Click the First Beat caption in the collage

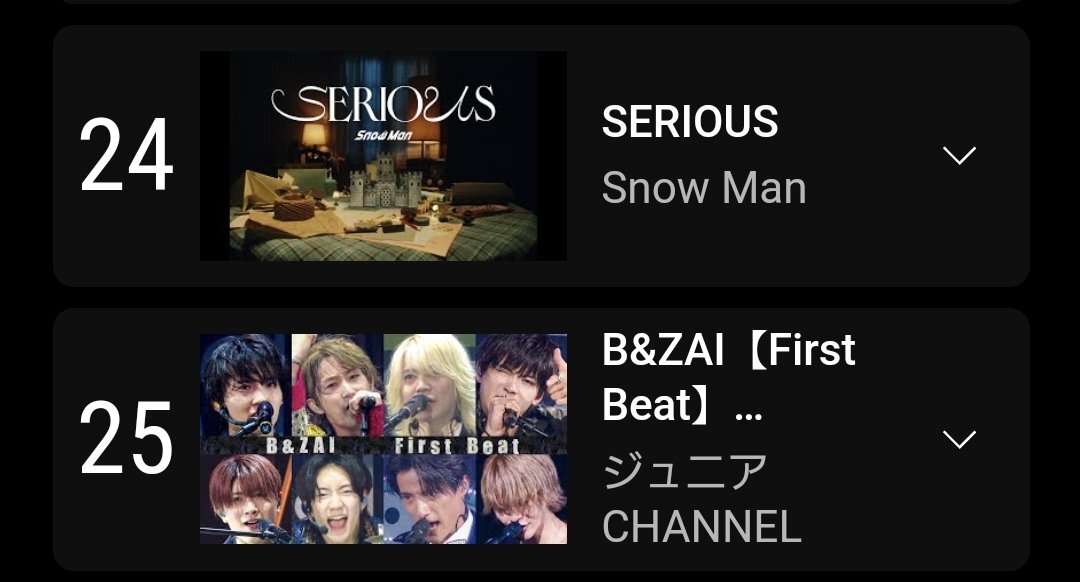point(457,446)
